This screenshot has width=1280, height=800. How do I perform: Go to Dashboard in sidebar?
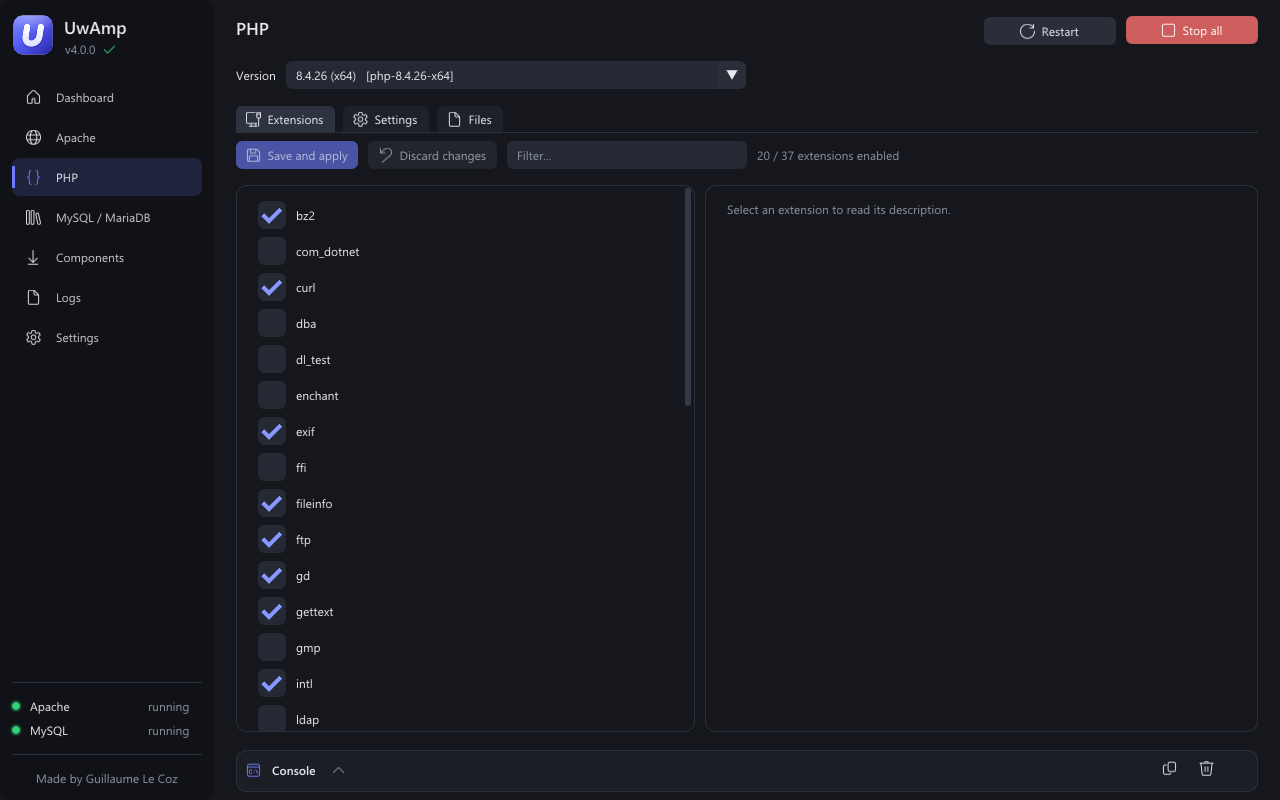107,98
